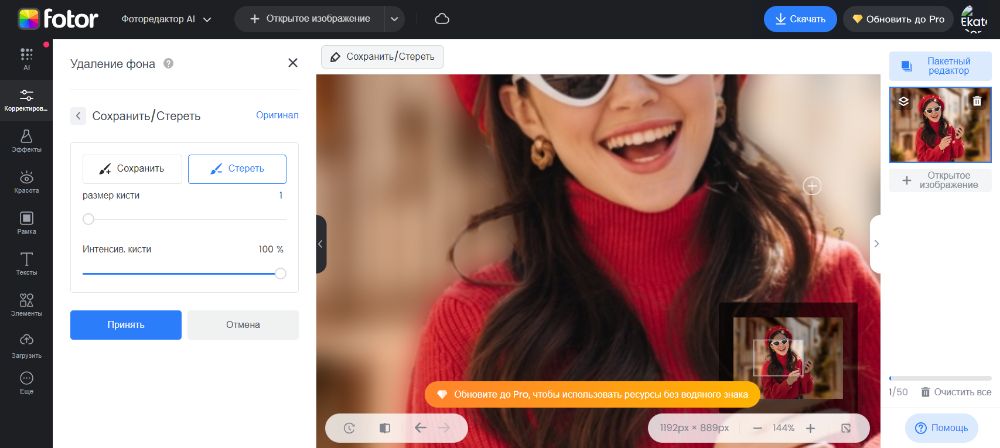The height and width of the screenshot is (448, 1000).
Task: Toggle the Сохранить/Стереть button above canvas
Action: click(x=382, y=57)
